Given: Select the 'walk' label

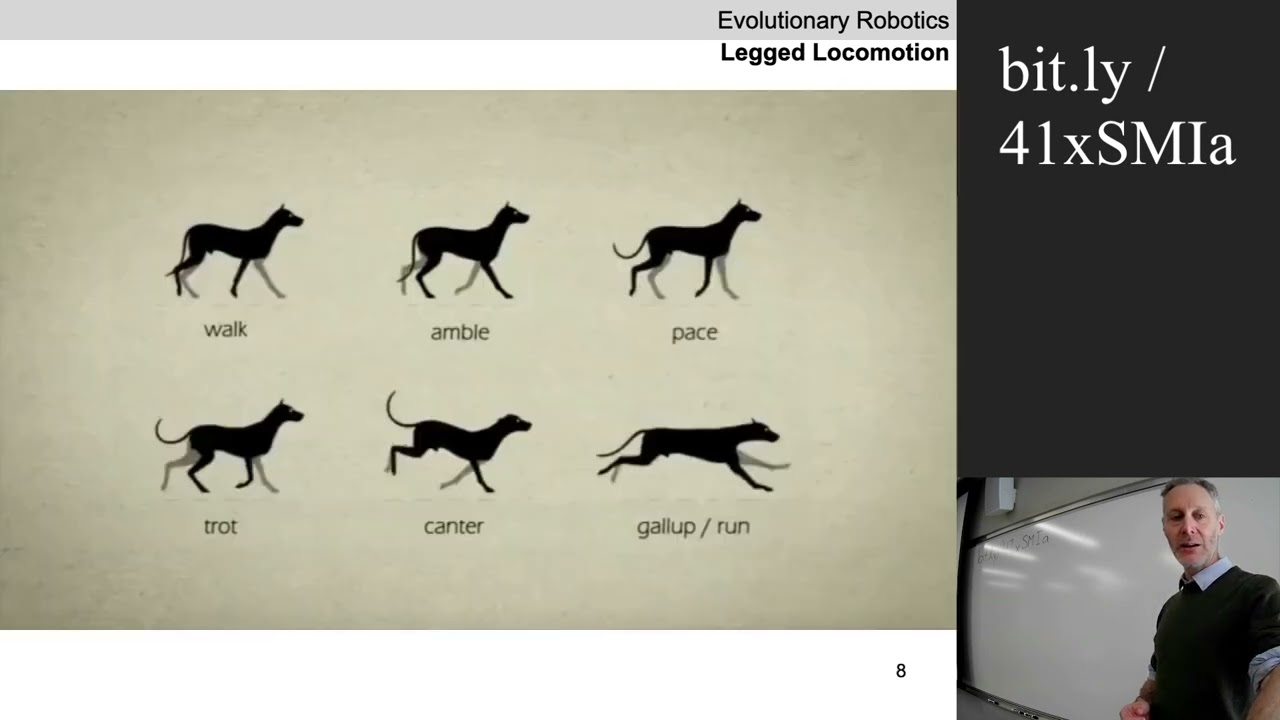Looking at the screenshot, I should tap(225, 329).
